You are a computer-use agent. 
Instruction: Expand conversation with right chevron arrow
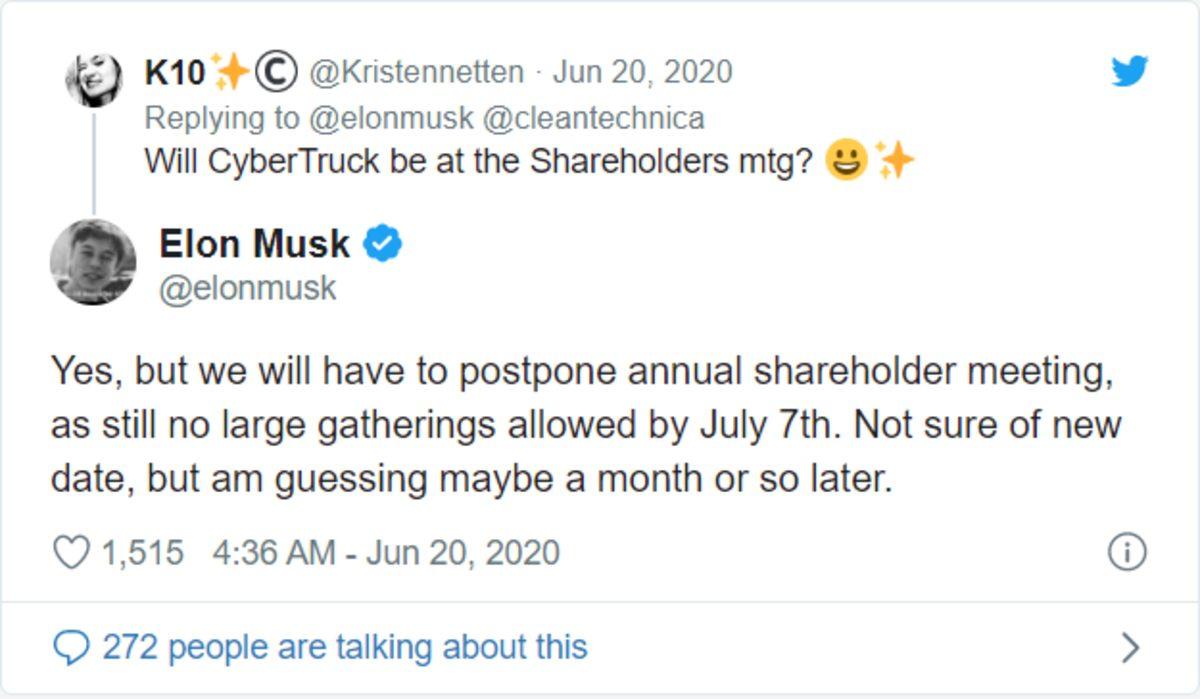[x=1130, y=648]
